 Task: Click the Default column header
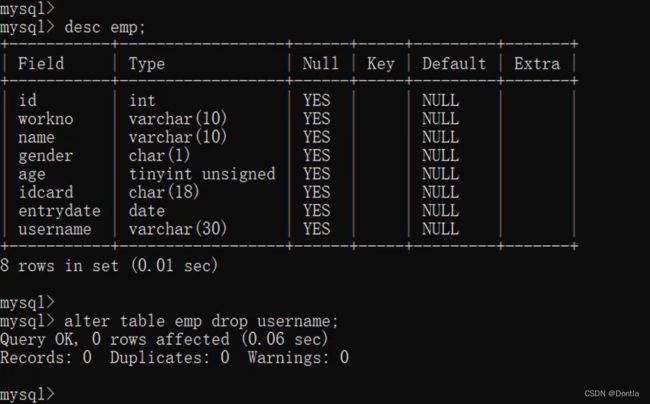[x=454, y=64]
